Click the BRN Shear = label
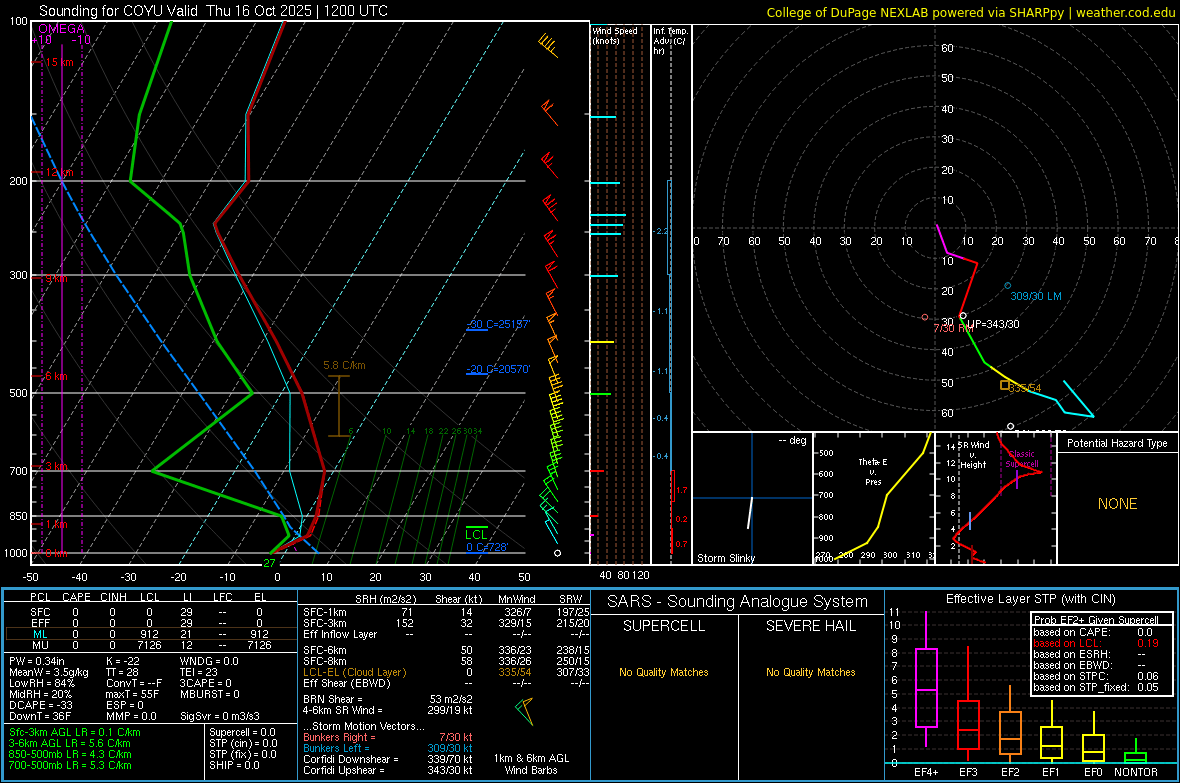 coord(333,699)
